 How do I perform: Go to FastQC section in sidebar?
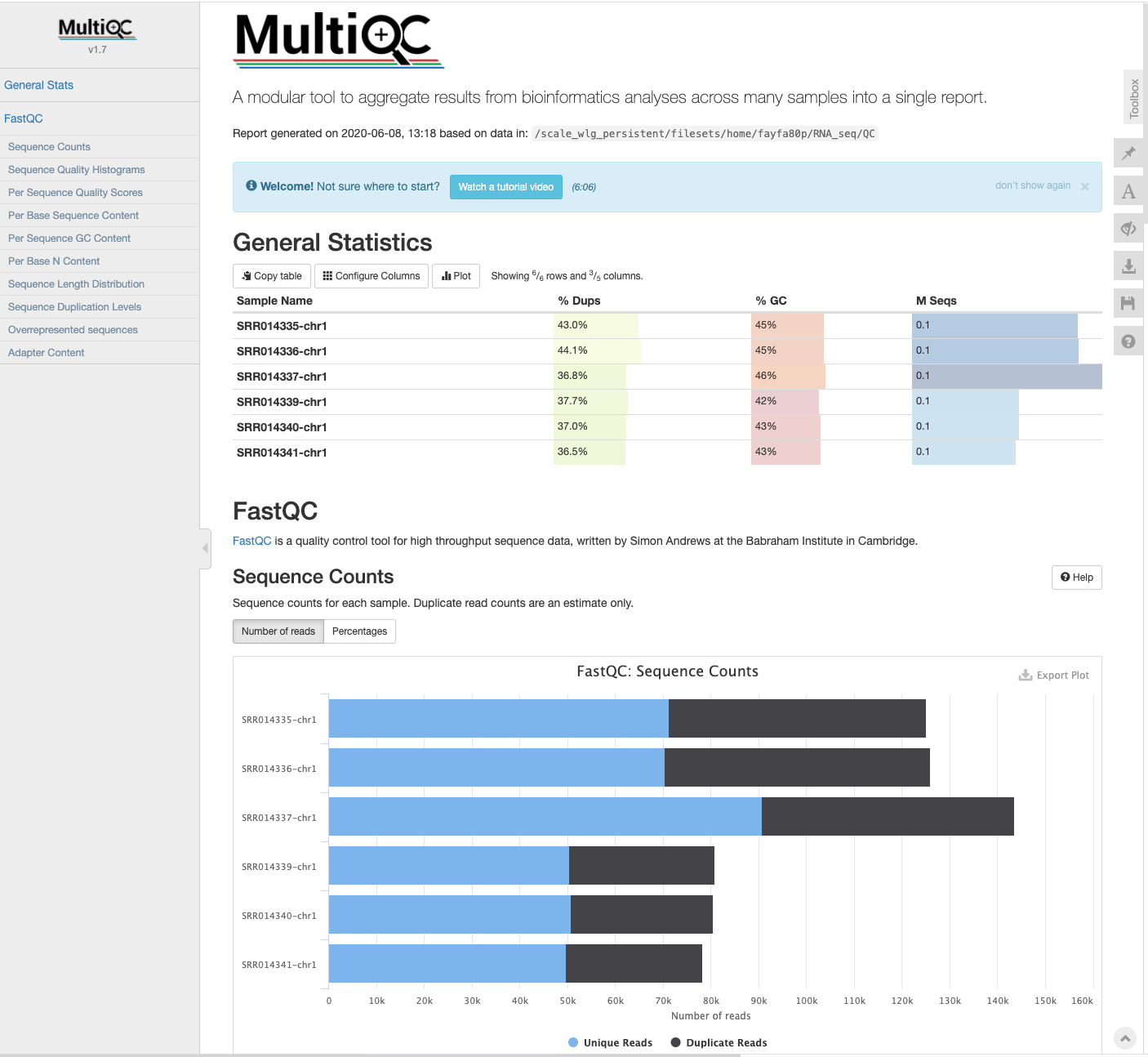[23, 118]
